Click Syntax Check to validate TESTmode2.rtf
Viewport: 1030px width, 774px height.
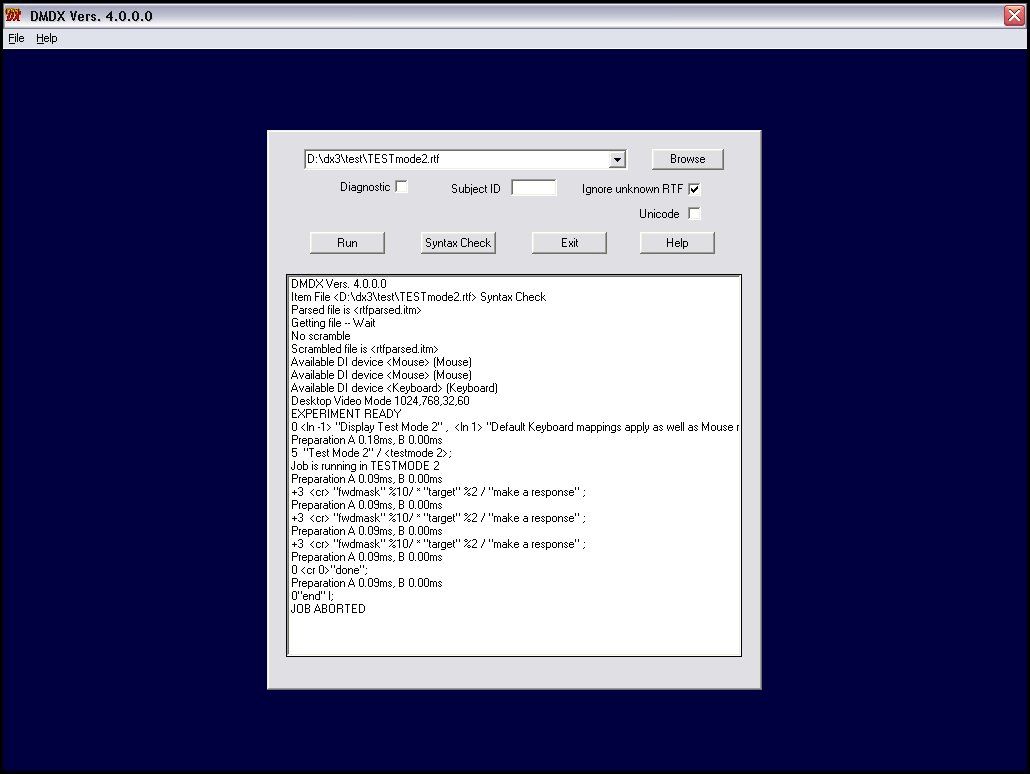pos(457,242)
